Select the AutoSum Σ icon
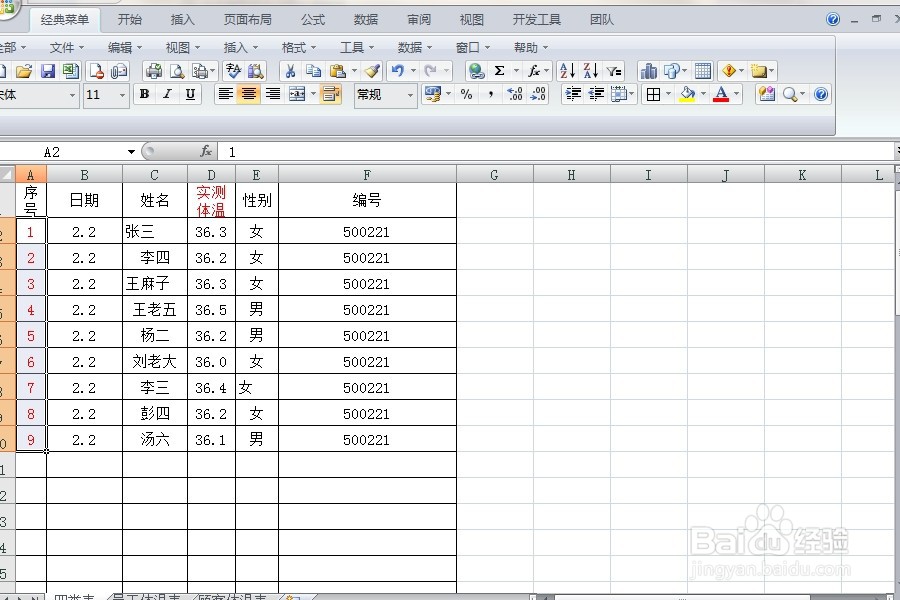 [x=499, y=70]
